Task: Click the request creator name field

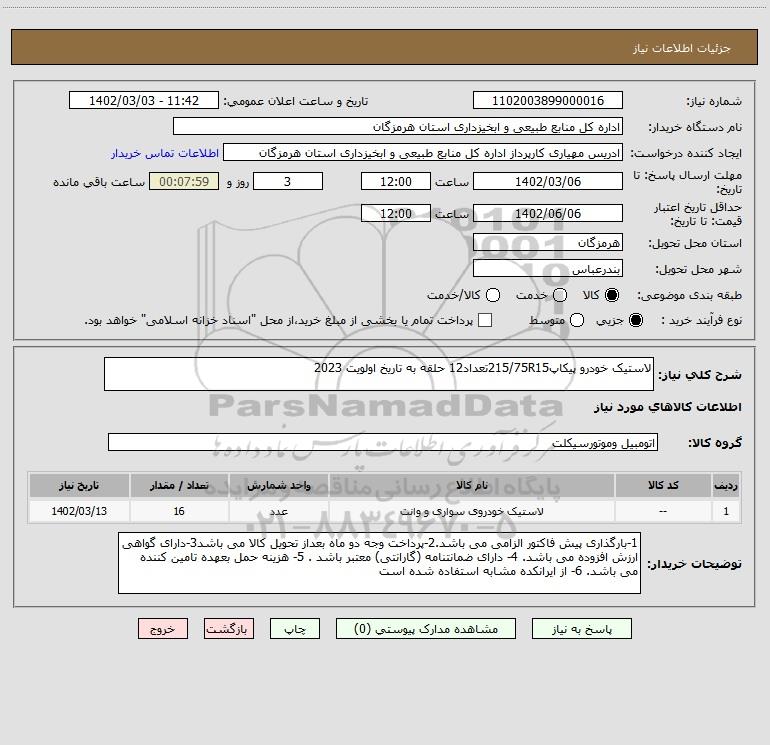Action: point(423,152)
